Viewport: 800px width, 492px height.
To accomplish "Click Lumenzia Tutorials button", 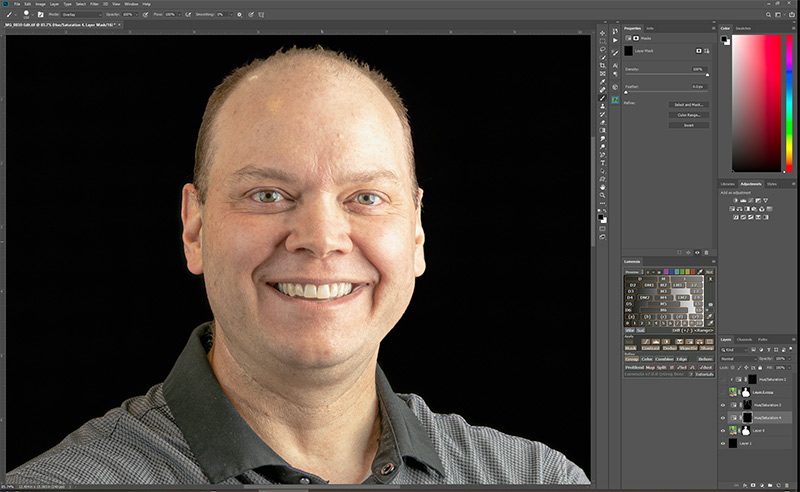I will pos(705,374).
